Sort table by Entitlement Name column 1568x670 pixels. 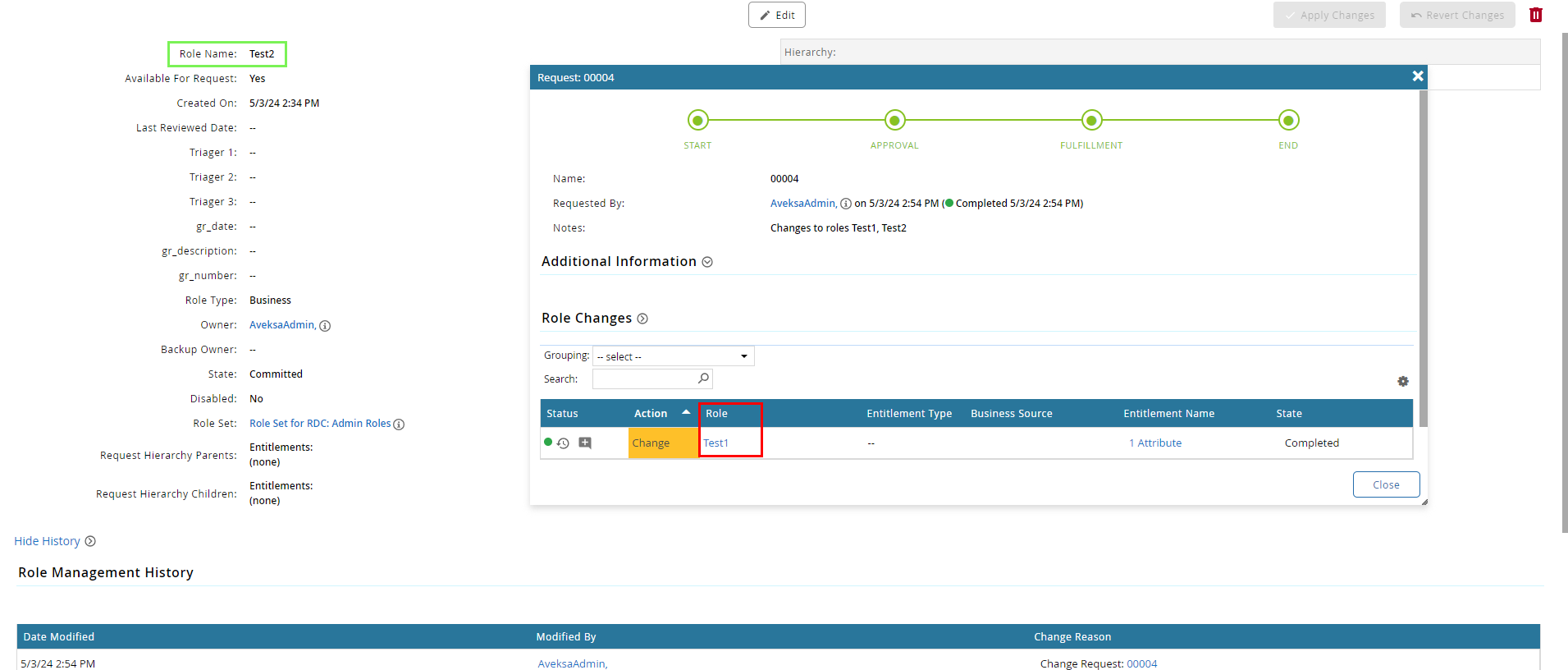1168,414
